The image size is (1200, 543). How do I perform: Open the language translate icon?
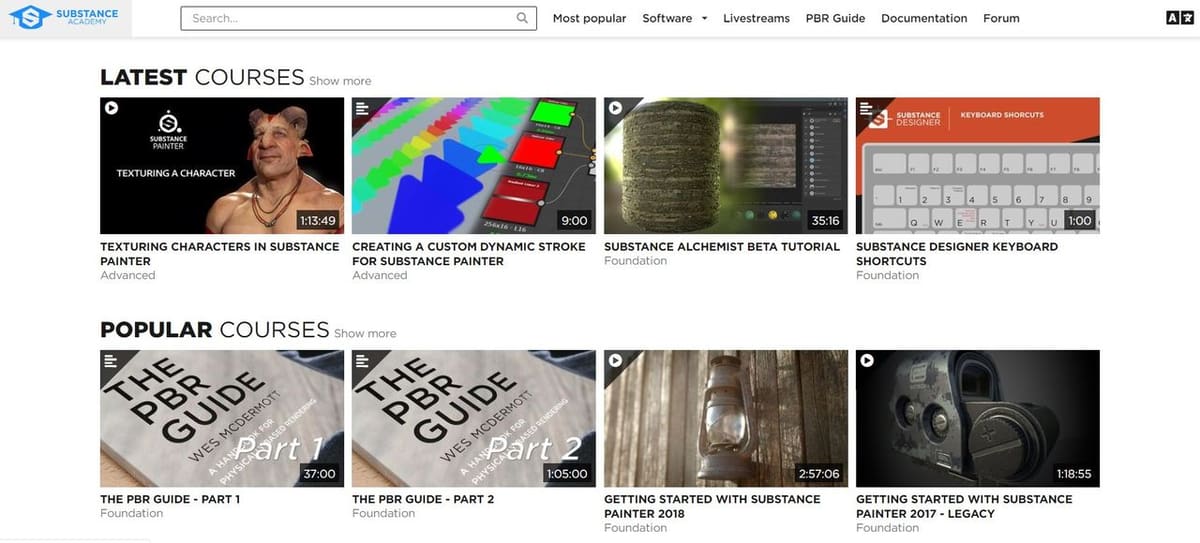tap(1179, 18)
